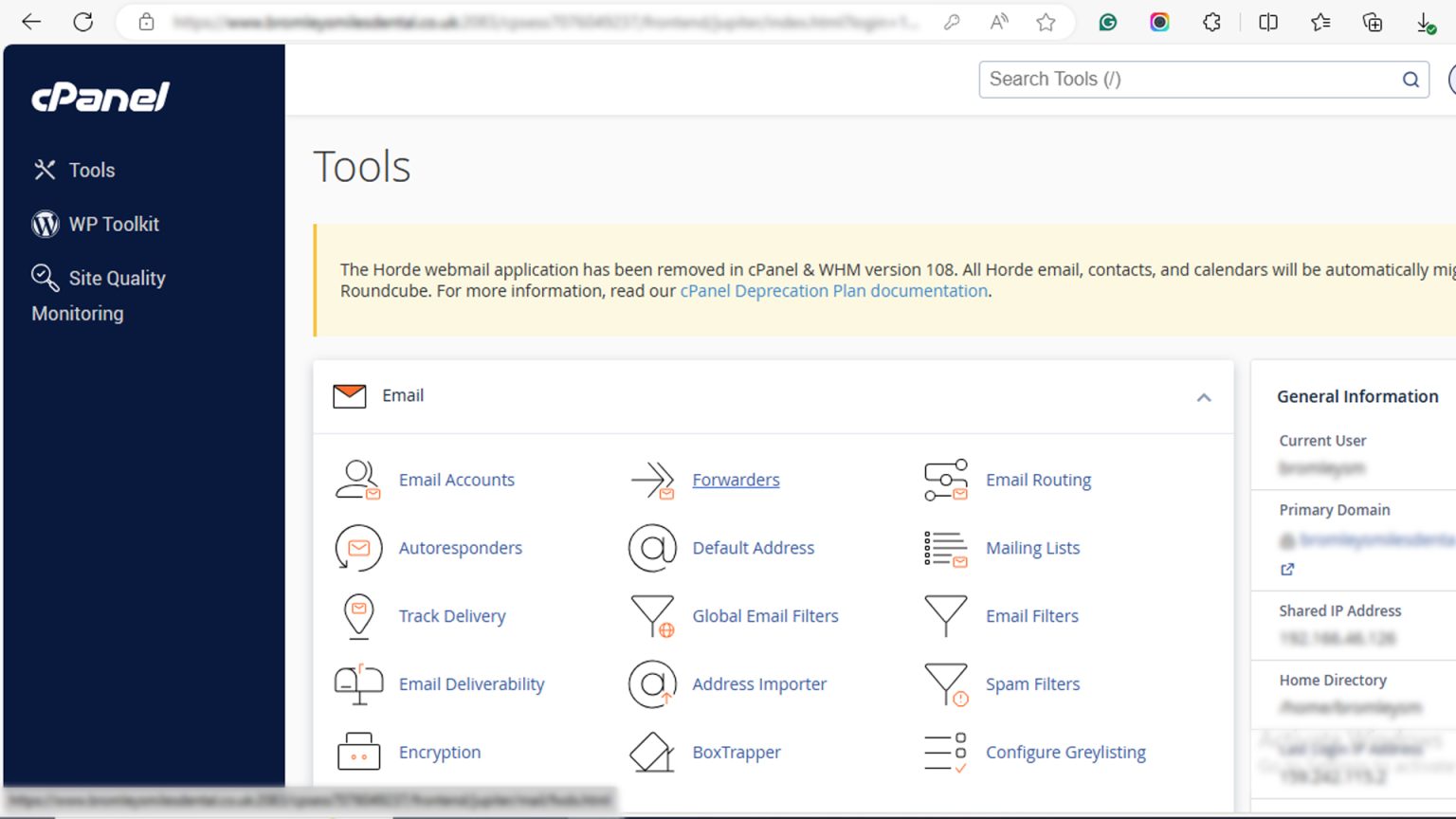Click the Spam Filters funnel icon
This screenshot has height=819, width=1456.
(x=946, y=684)
